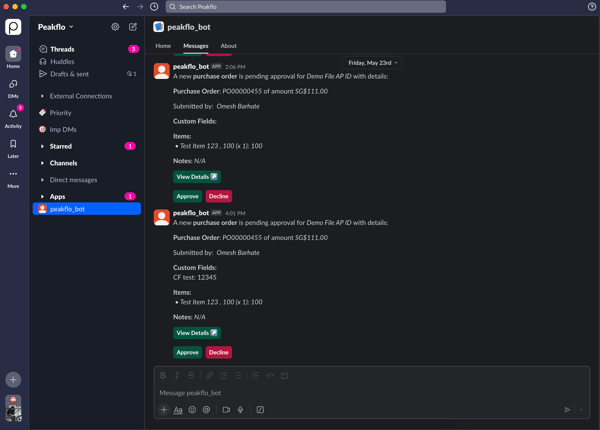
Task: Click the Search Peakflo field
Action: (x=306, y=7)
